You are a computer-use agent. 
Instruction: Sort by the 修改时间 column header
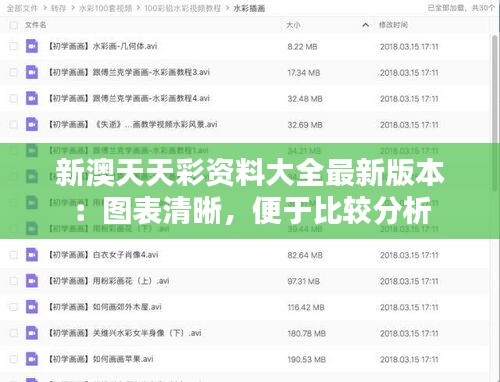393,25
